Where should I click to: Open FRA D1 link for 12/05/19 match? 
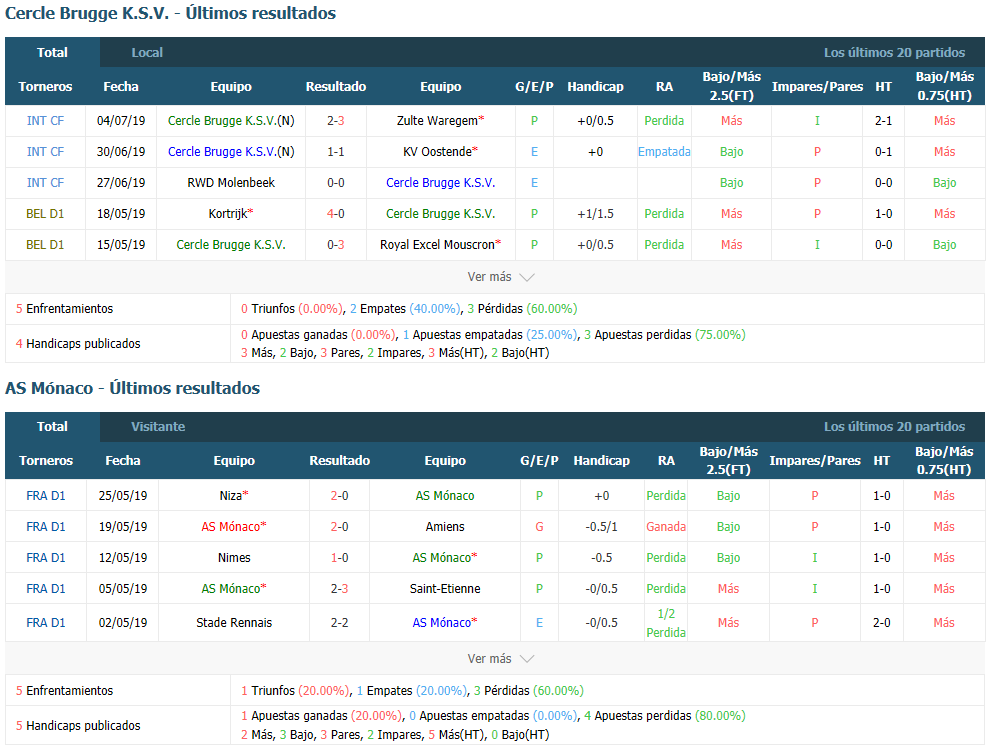45,557
